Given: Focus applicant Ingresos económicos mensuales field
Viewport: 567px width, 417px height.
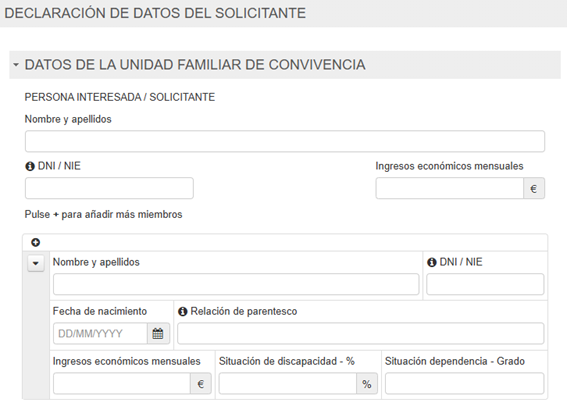Looking at the screenshot, I should pos(449,188).
